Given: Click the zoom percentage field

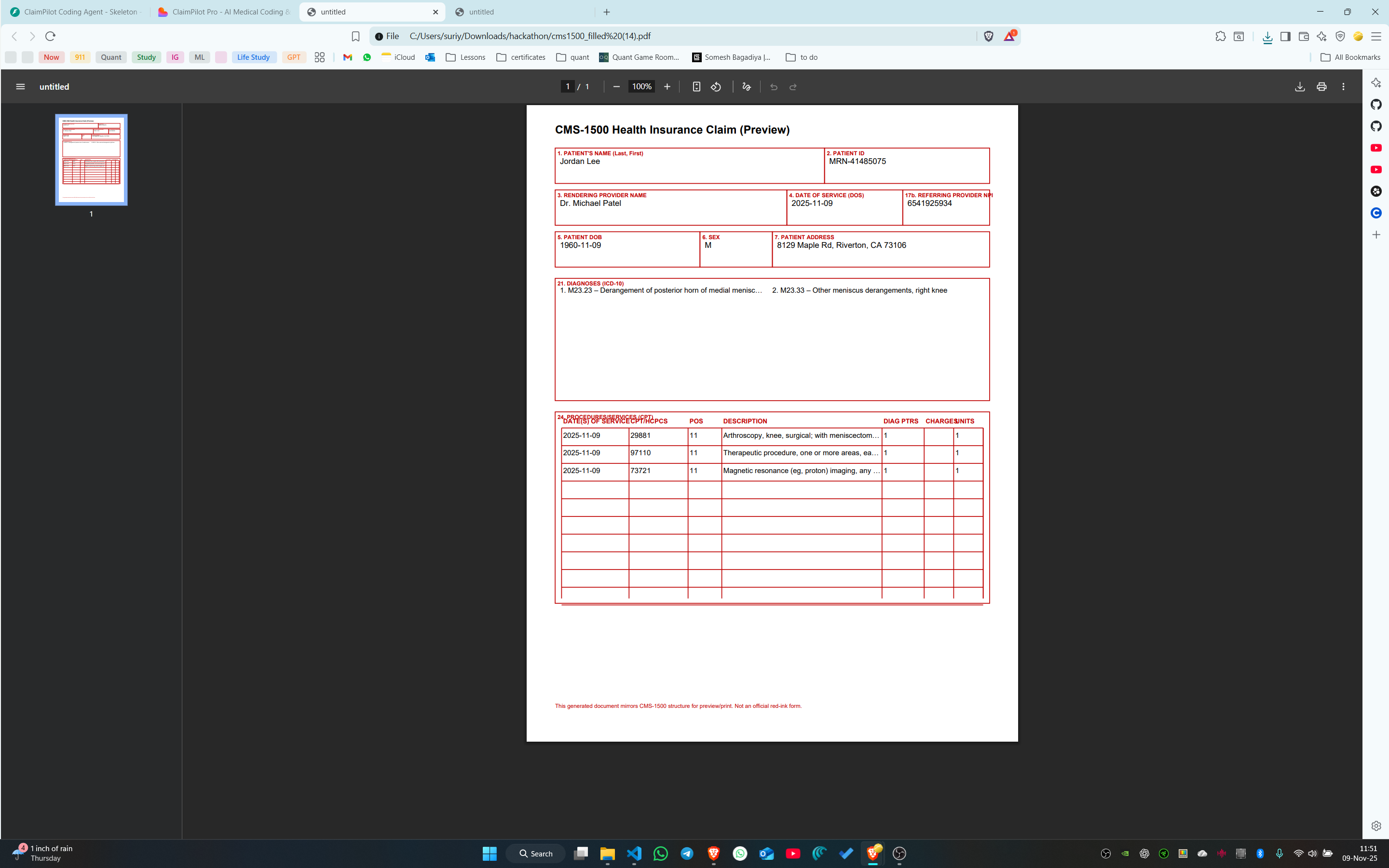Looking at the screenshot, I should coord(641,87).
